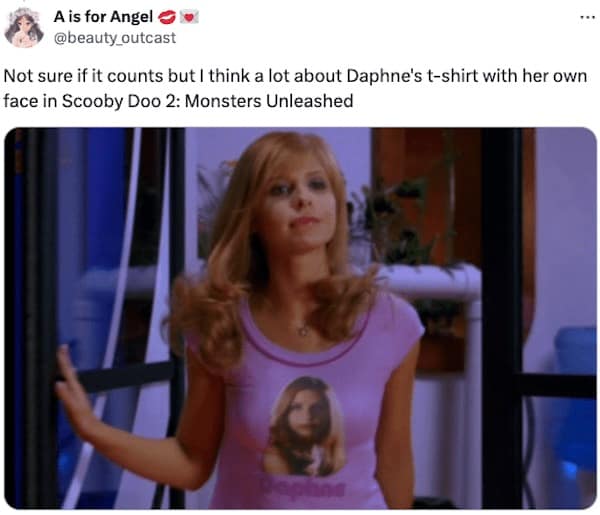Open the "A is for Angel" display name

tap(103, 16)
